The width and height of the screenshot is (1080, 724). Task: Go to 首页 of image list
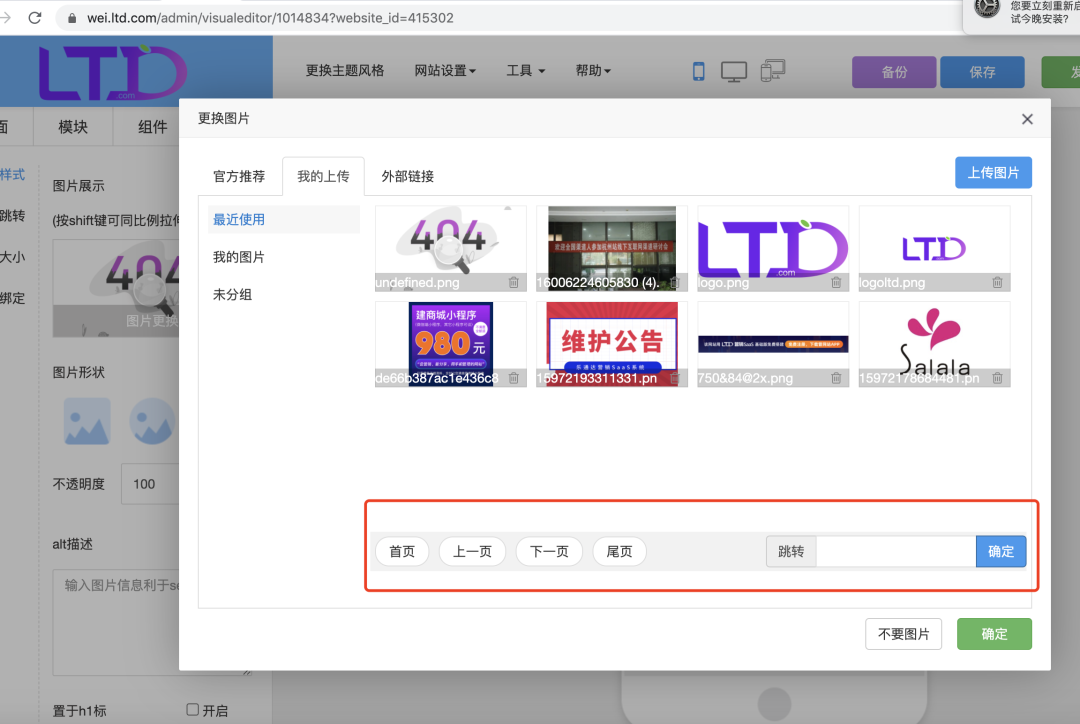402,551
